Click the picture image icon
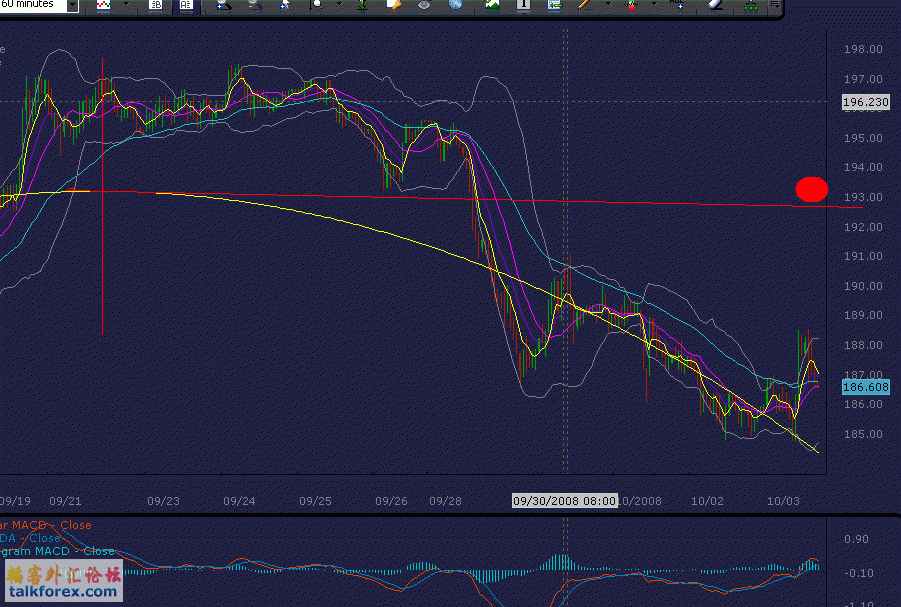 492,5
